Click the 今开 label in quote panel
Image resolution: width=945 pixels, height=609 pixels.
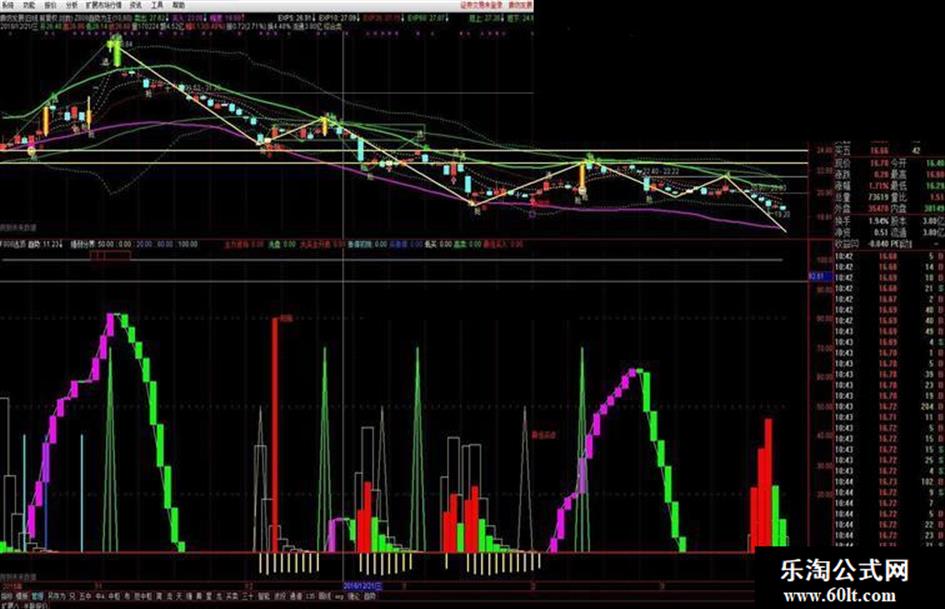pos(900,163)
